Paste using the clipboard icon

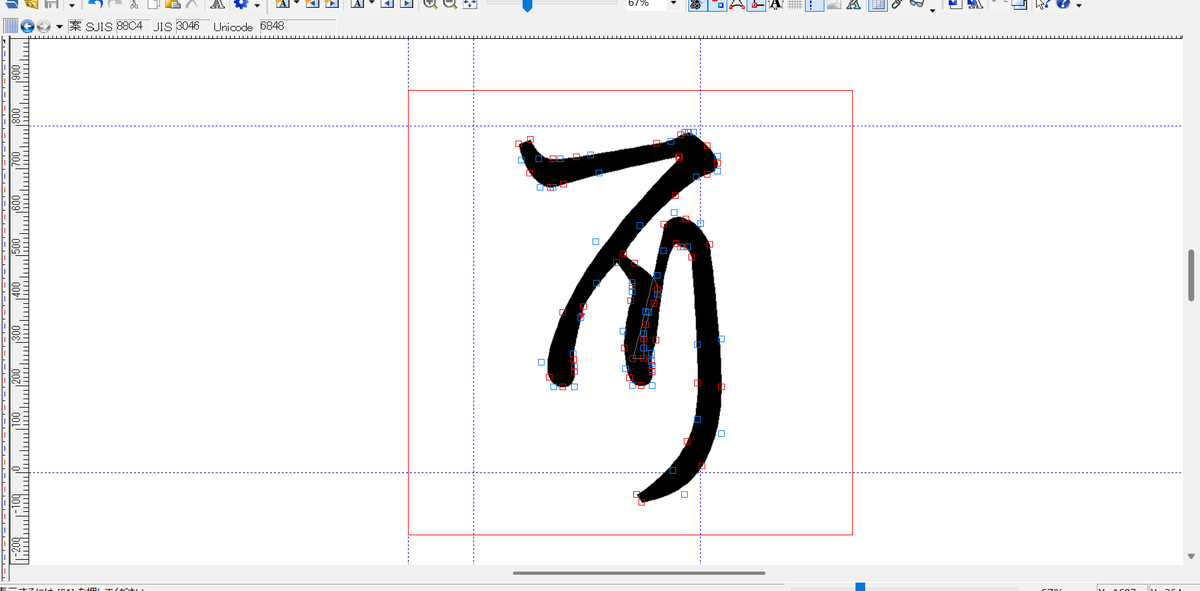pos(172,4)
